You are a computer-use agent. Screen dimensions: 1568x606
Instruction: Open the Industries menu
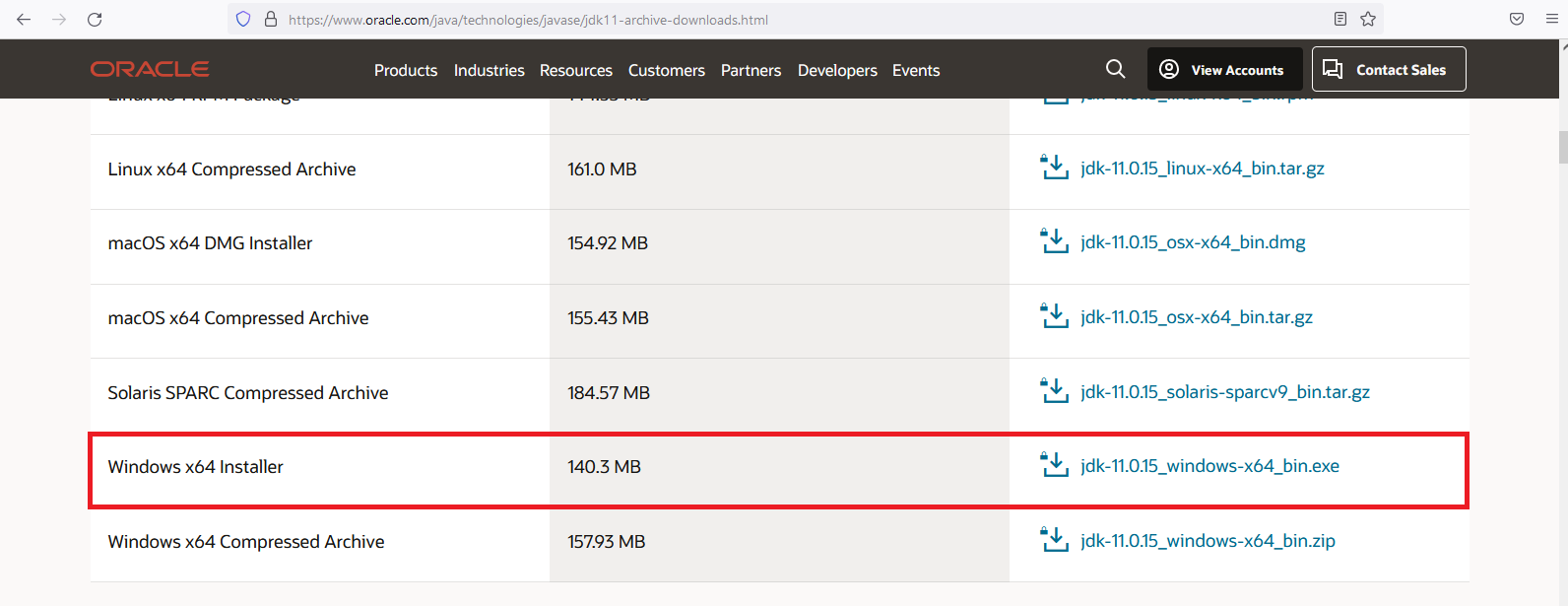(490, 71)
